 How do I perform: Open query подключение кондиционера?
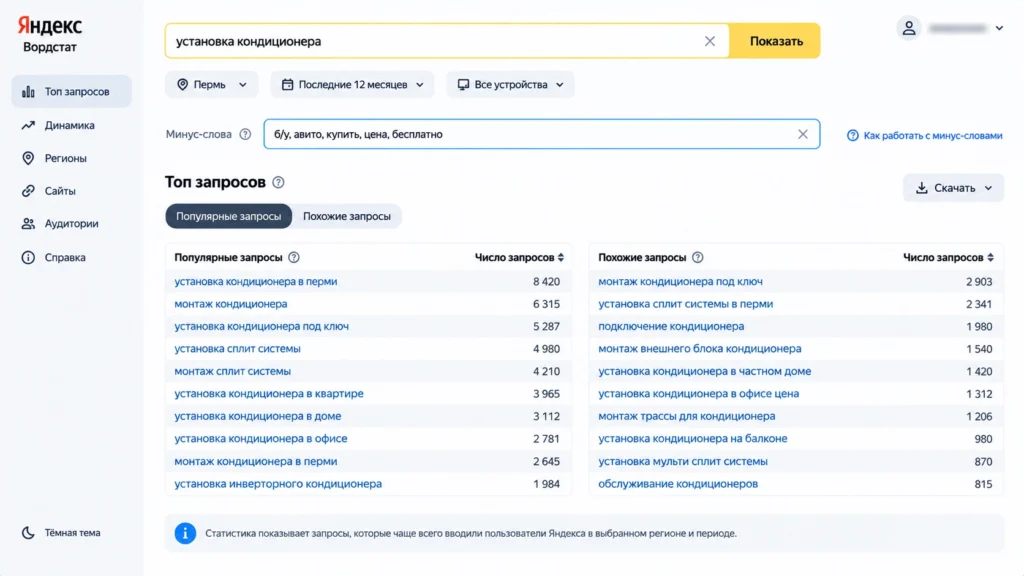coord(671,326)
